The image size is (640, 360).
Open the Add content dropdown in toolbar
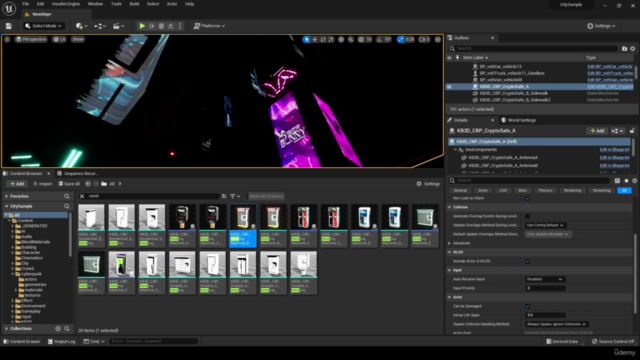(82, 26)
